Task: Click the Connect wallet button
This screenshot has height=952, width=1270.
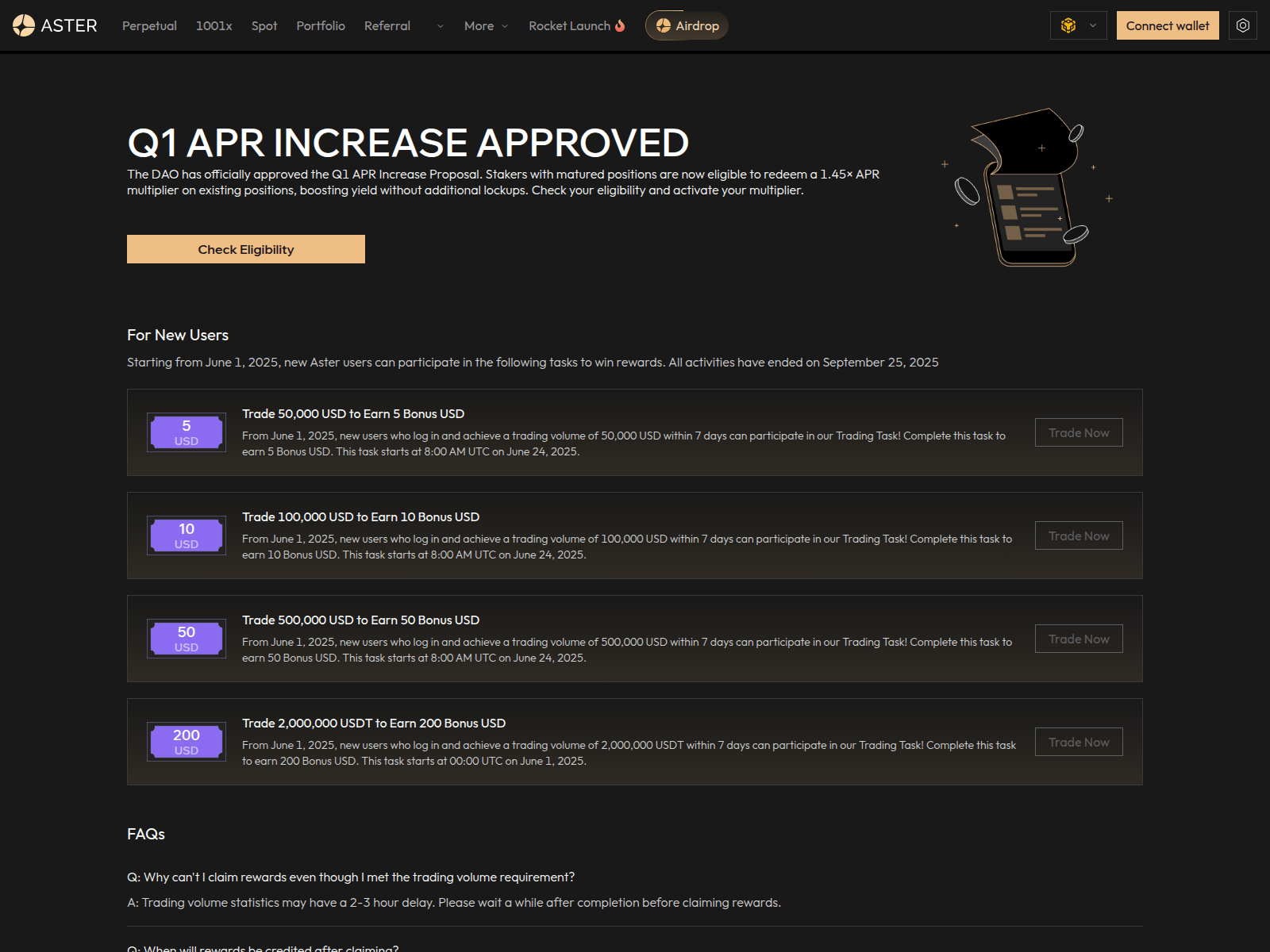Action: click(x=1168, y=25)
